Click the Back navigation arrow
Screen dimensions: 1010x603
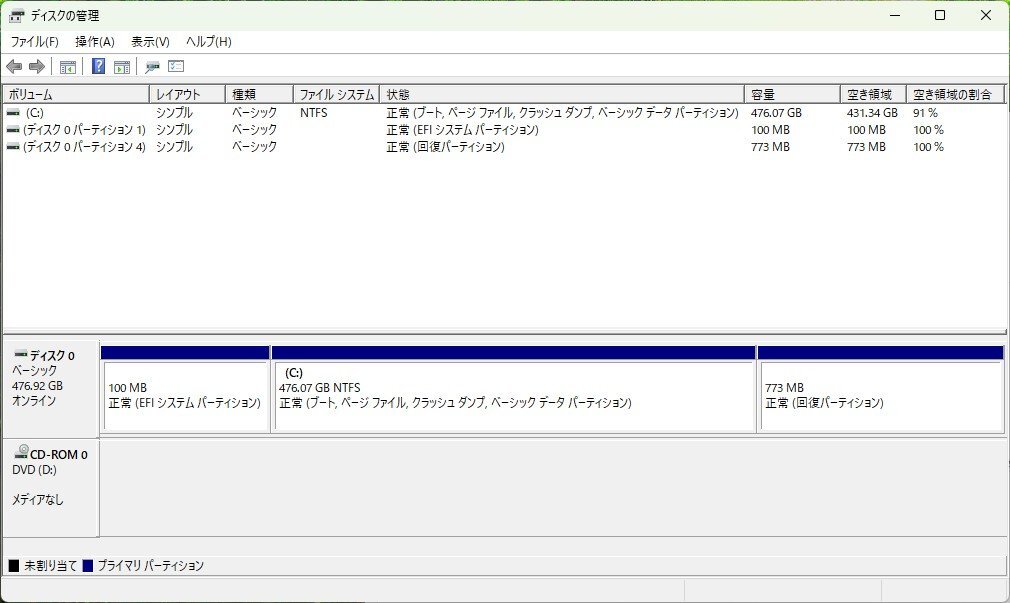pyautogui.click(x=13, y=67)
